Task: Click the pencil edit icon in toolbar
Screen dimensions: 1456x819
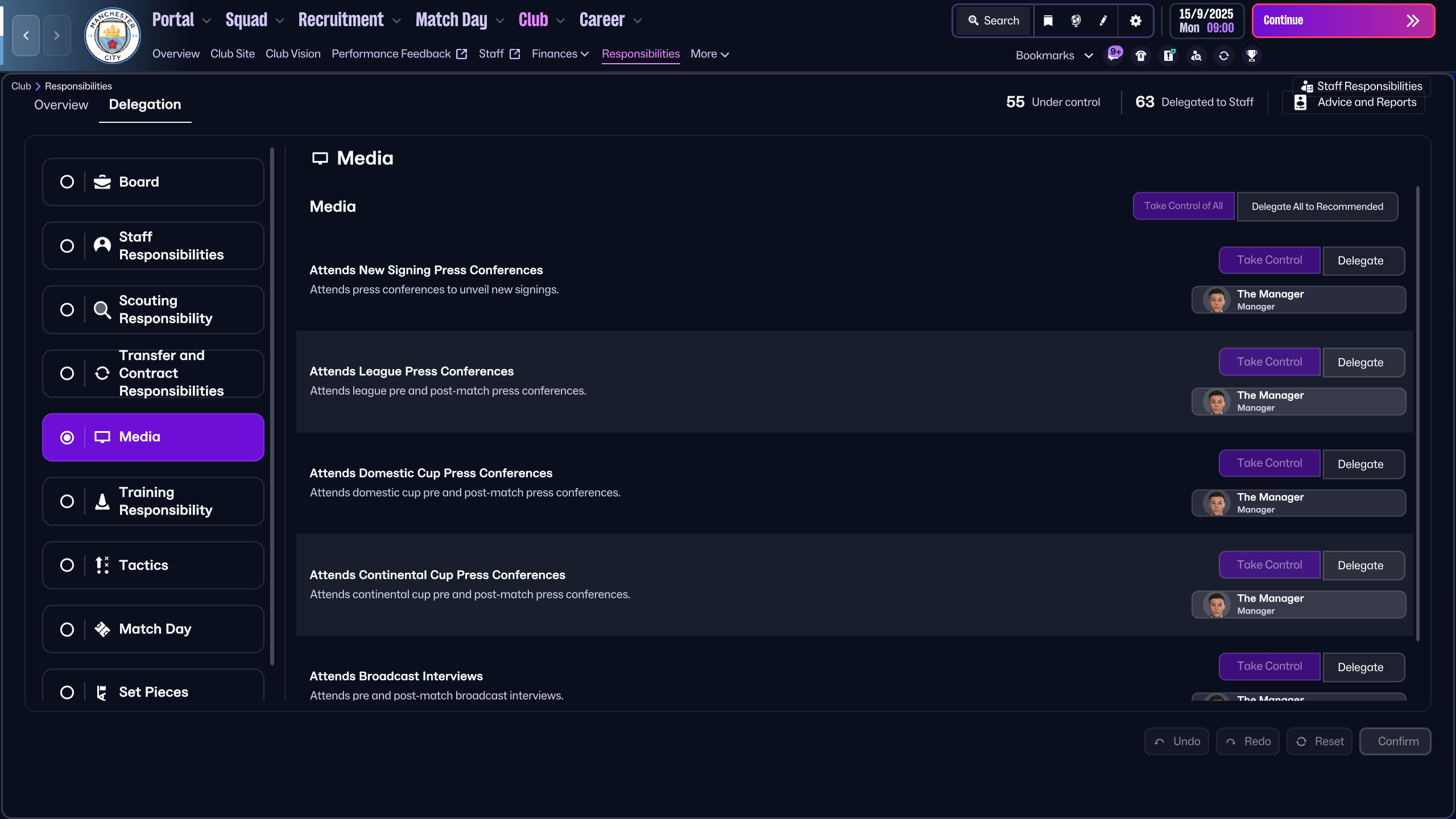Action: [x=1103, y=20]
